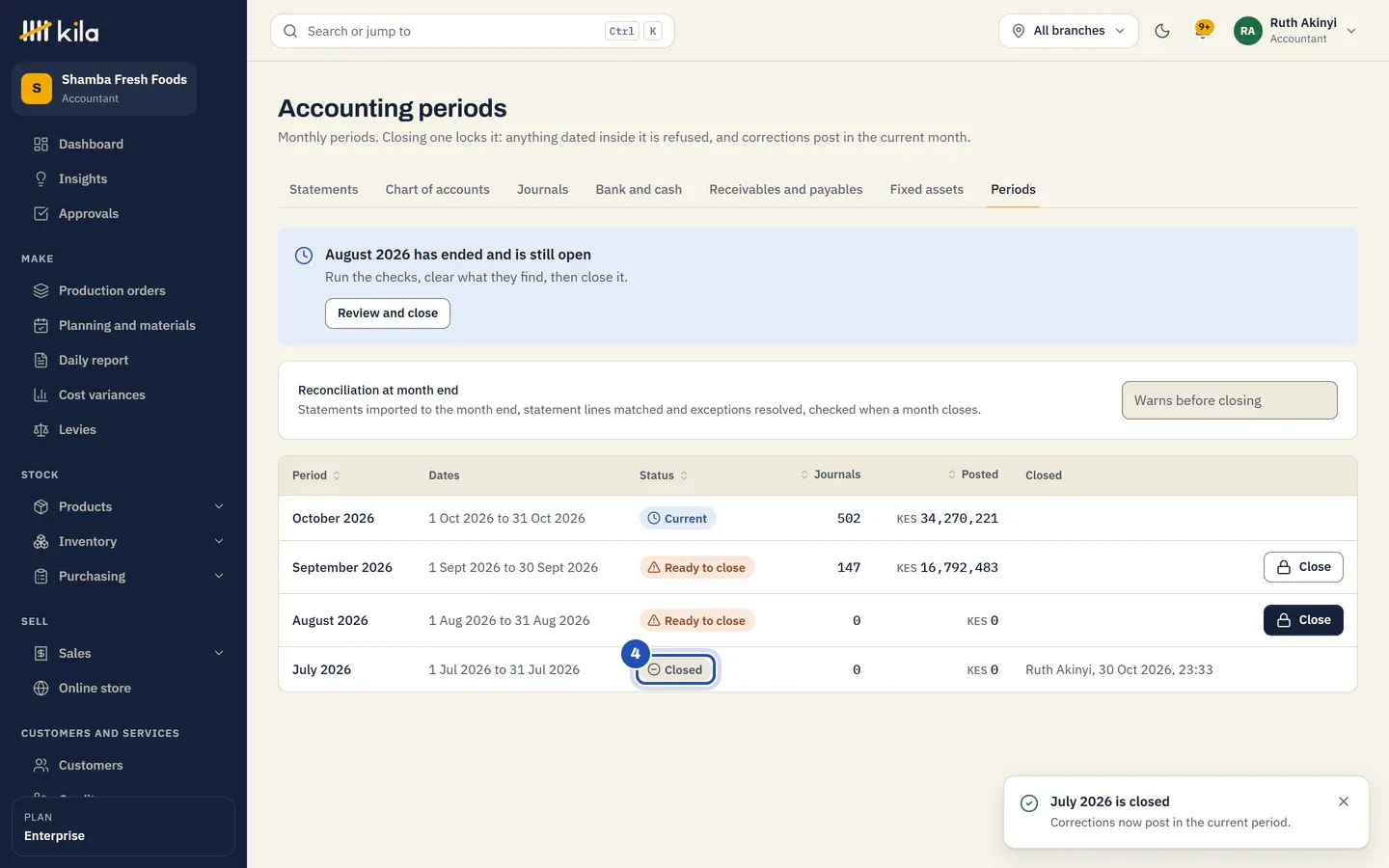Open Customers in the sidebar
This screenshot has height=868, width=1389.
[x=123, y=766]
